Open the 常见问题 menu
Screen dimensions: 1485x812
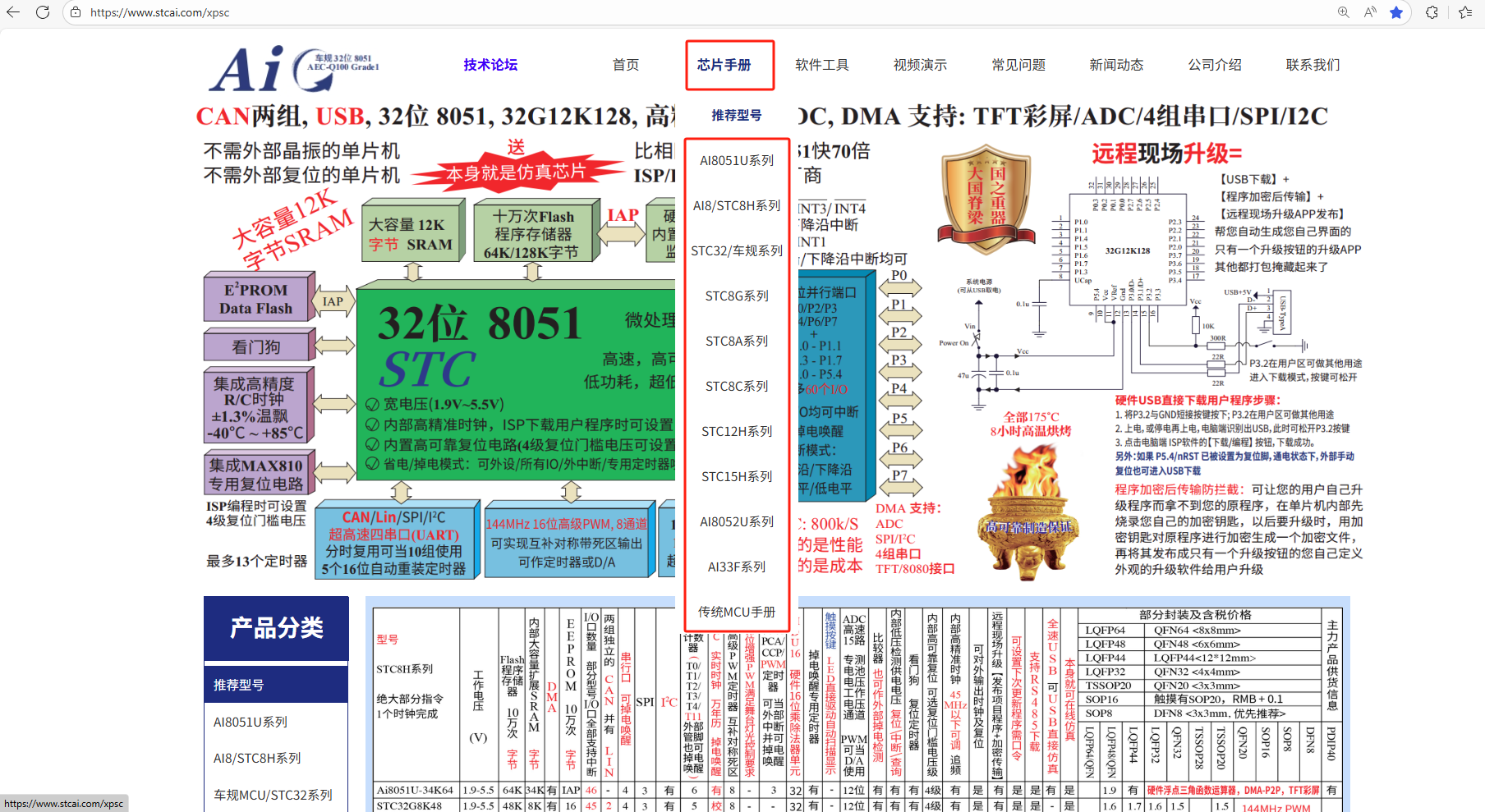1018,65
